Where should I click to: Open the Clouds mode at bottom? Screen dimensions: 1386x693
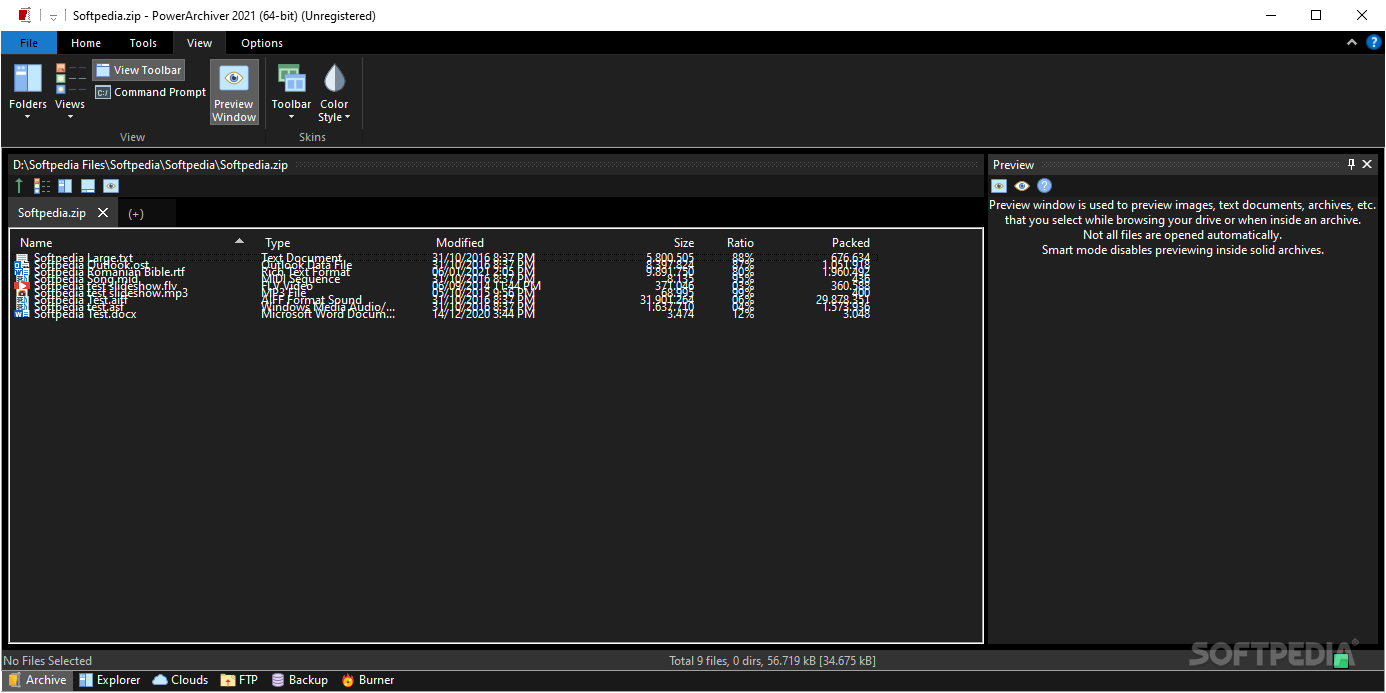click(180, 680)
